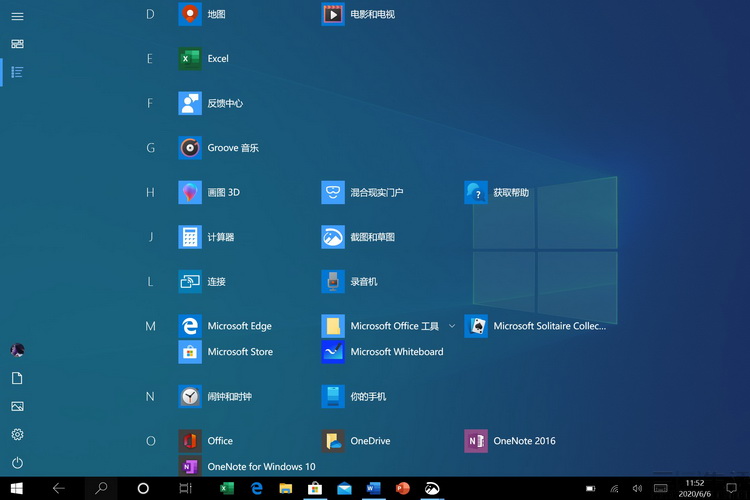
Task: Open Edge from the taskbar
Action: click(256, 488)
